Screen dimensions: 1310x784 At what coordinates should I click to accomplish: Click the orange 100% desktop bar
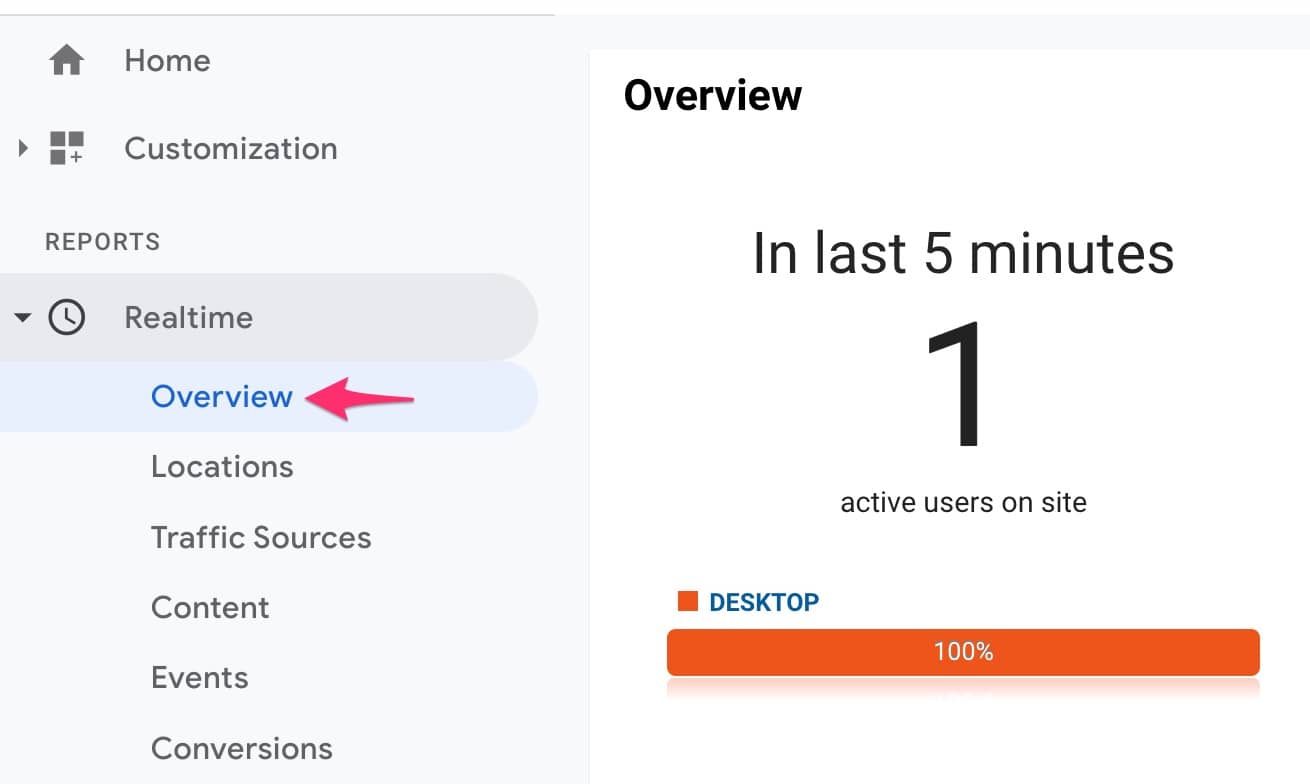click(962, 652)
